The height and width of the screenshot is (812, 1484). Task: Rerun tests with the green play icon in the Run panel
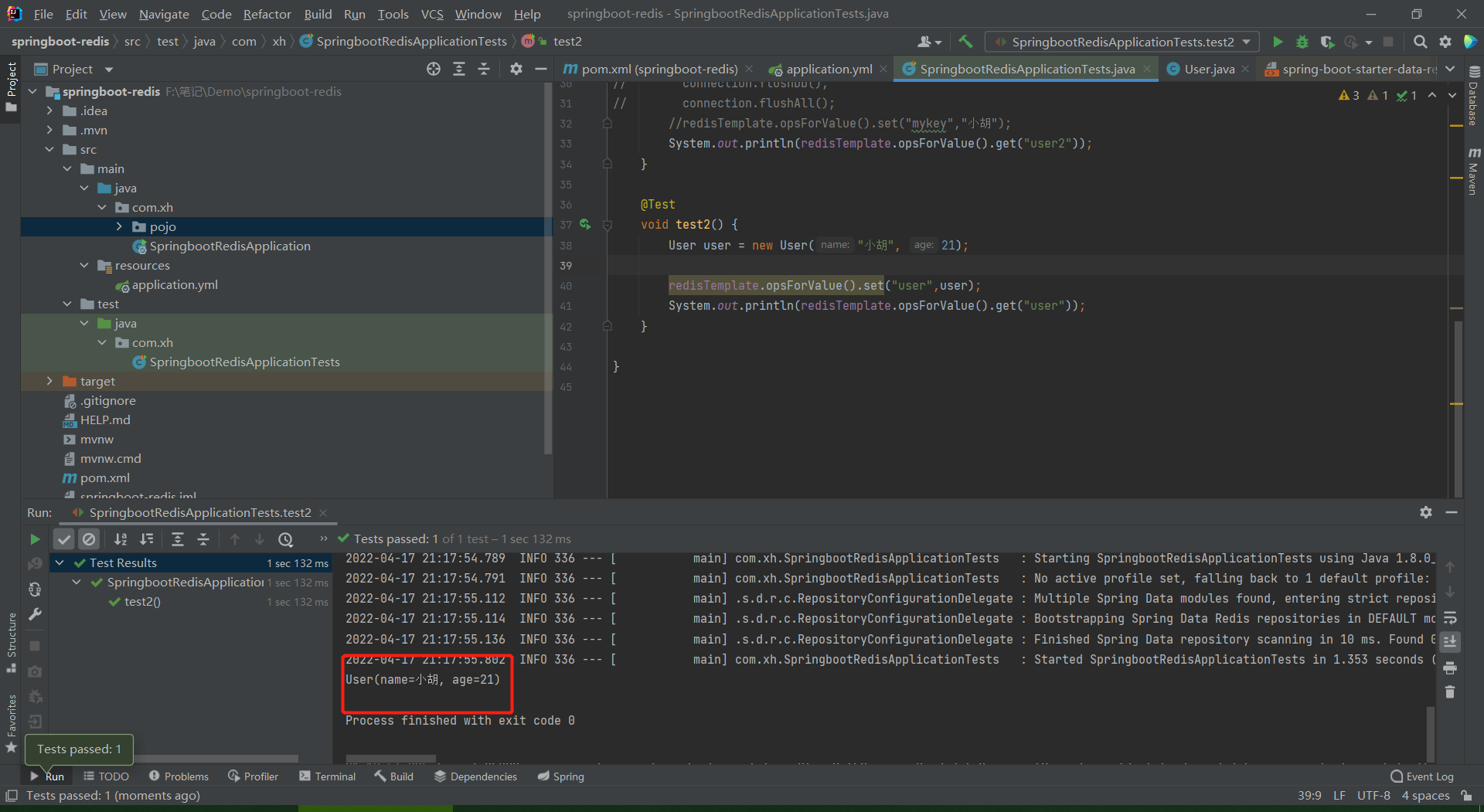35,539
